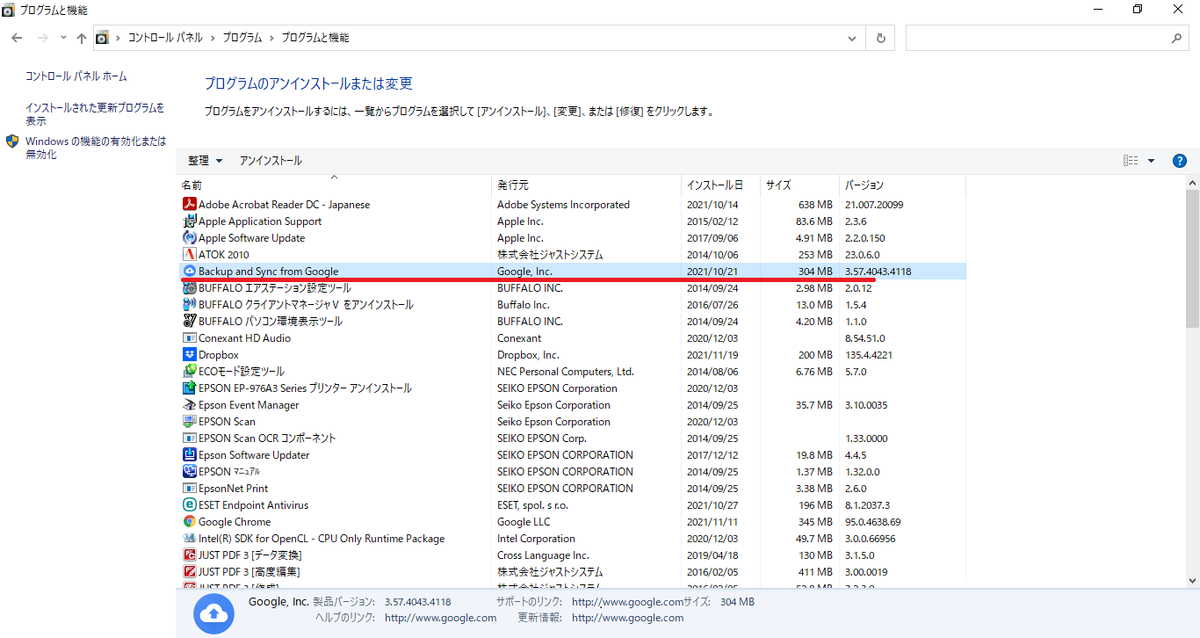Expand the address bar history dropdown
This screenshot has height=638, width=1200.
coord(853,38)
